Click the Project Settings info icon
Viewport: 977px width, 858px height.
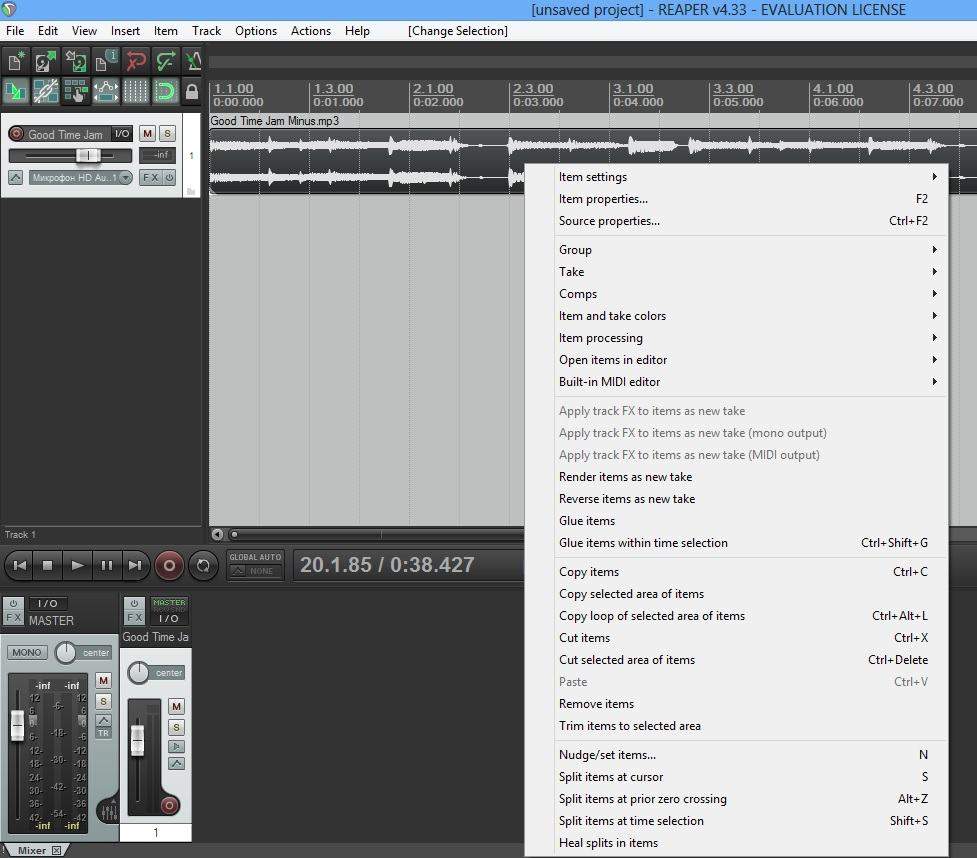click(105, 62)
